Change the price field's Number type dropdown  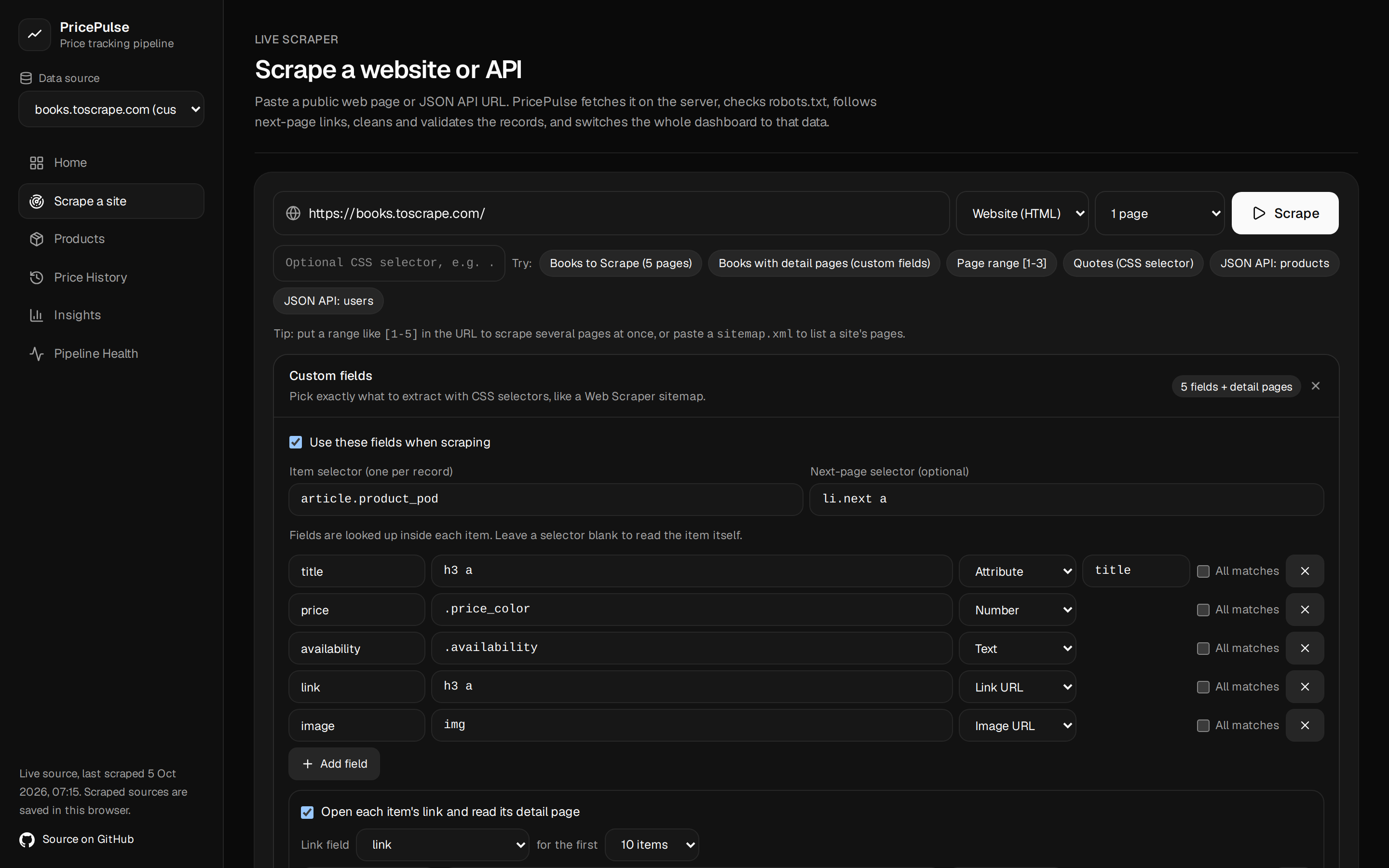1017,610
